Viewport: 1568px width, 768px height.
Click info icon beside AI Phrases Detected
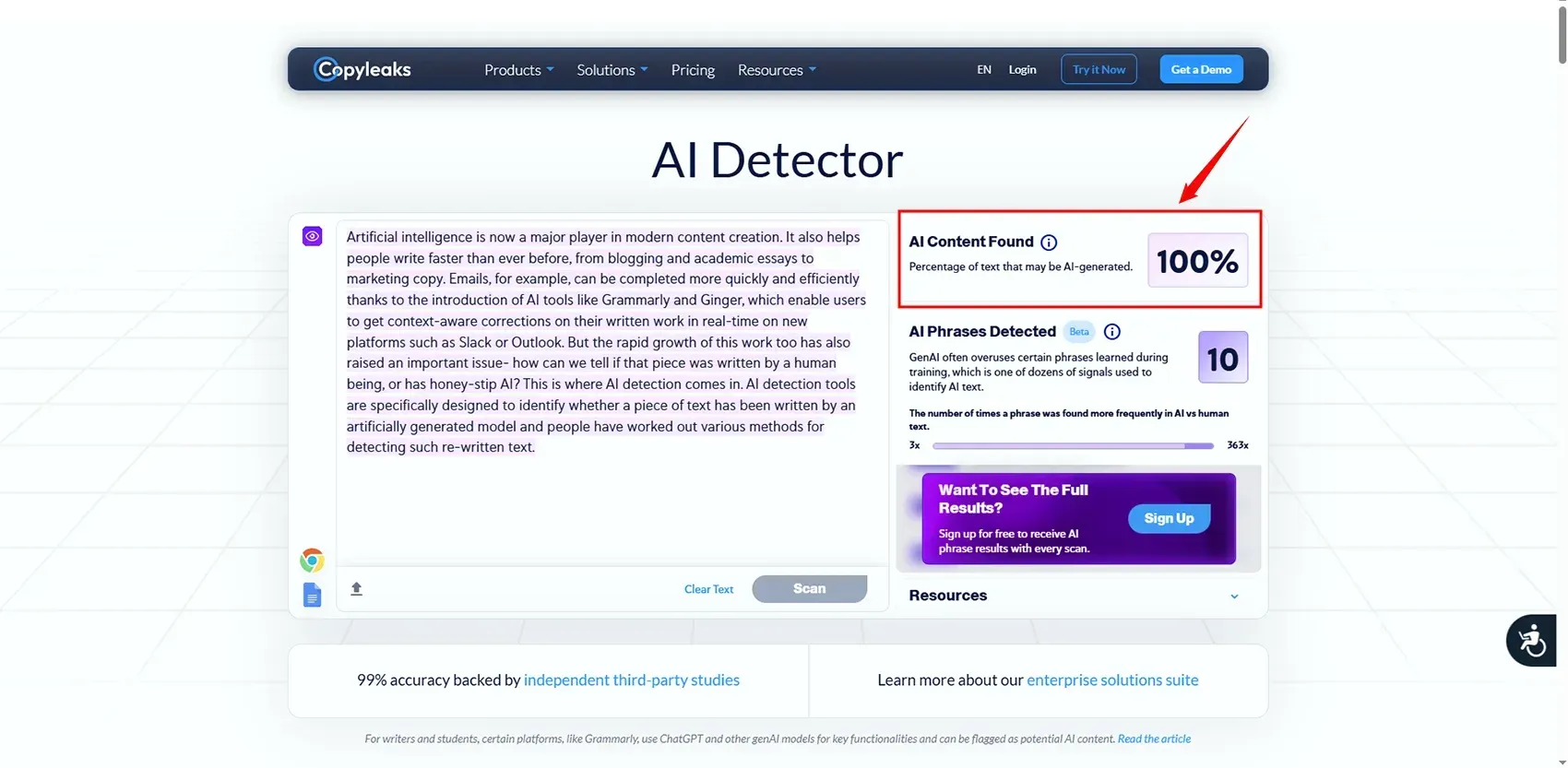coord(1112,332)
